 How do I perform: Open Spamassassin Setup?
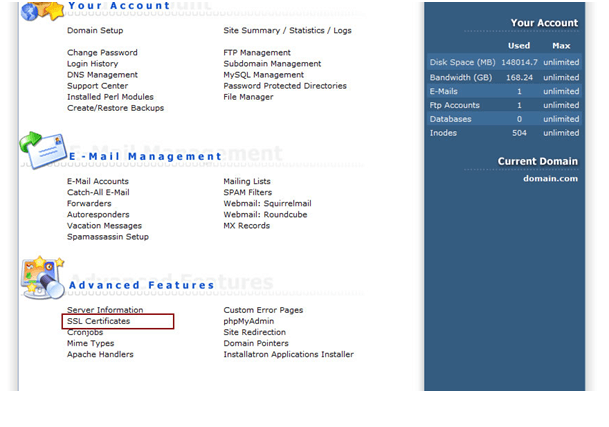[x=108, y=237]
